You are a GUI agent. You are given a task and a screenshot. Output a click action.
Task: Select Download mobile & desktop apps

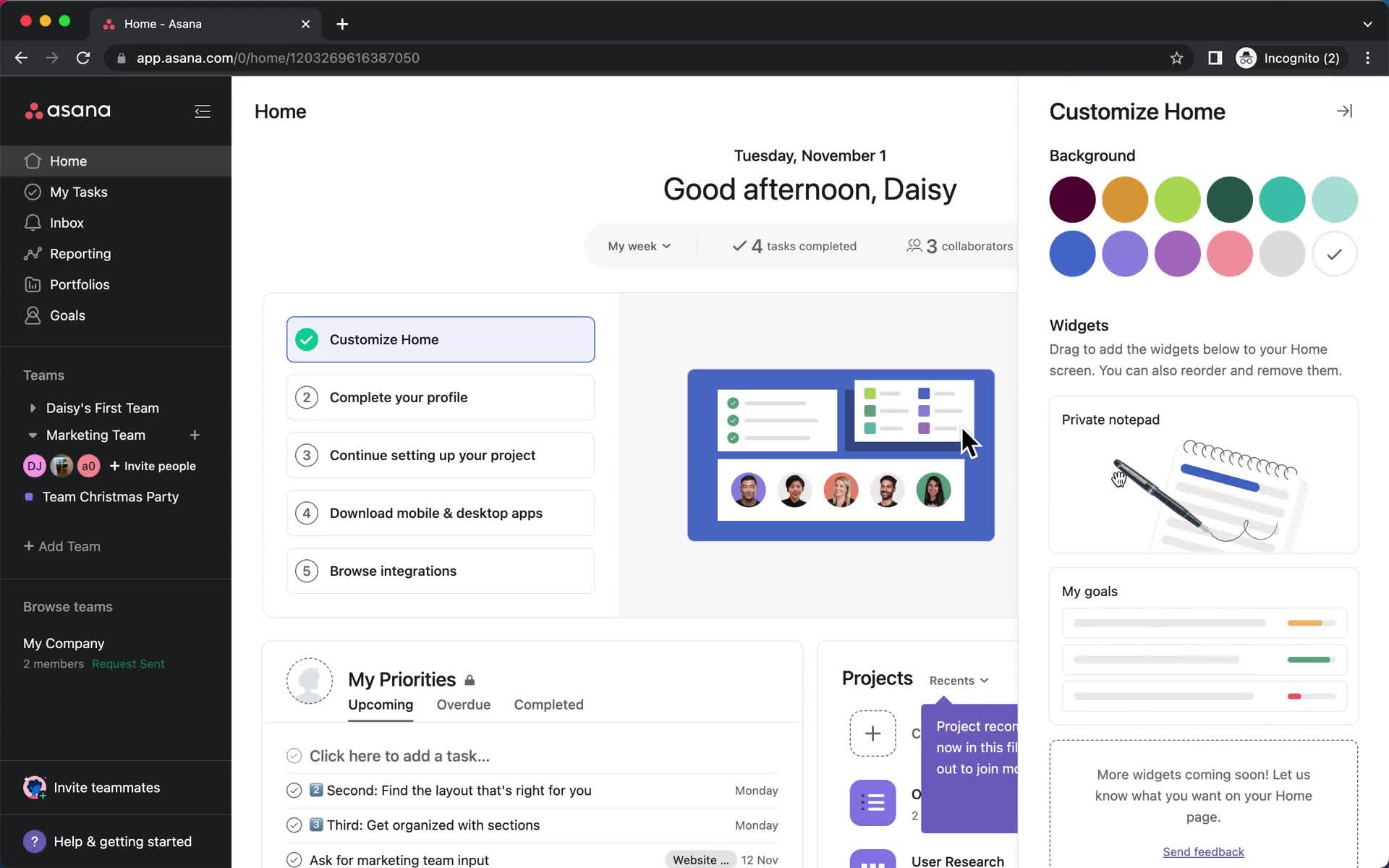tap(441, 513)
